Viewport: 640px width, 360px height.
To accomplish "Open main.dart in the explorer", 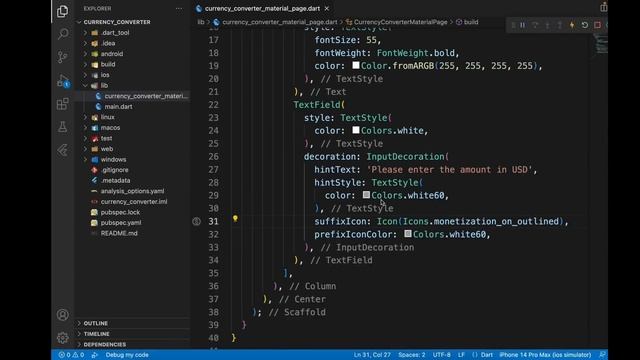I will tap(118, 107).
